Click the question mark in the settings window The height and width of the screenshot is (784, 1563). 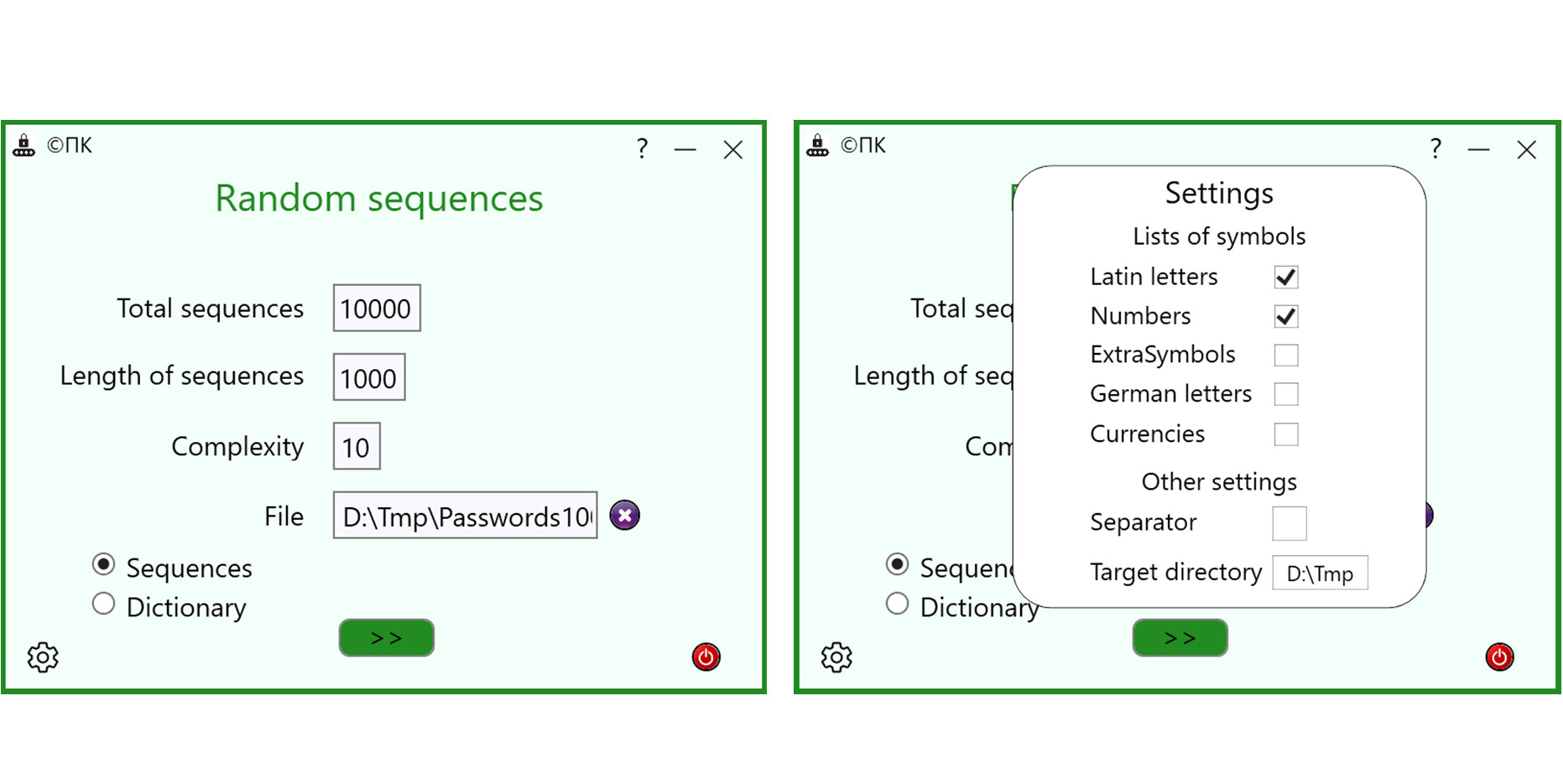tap(1435, 148)
